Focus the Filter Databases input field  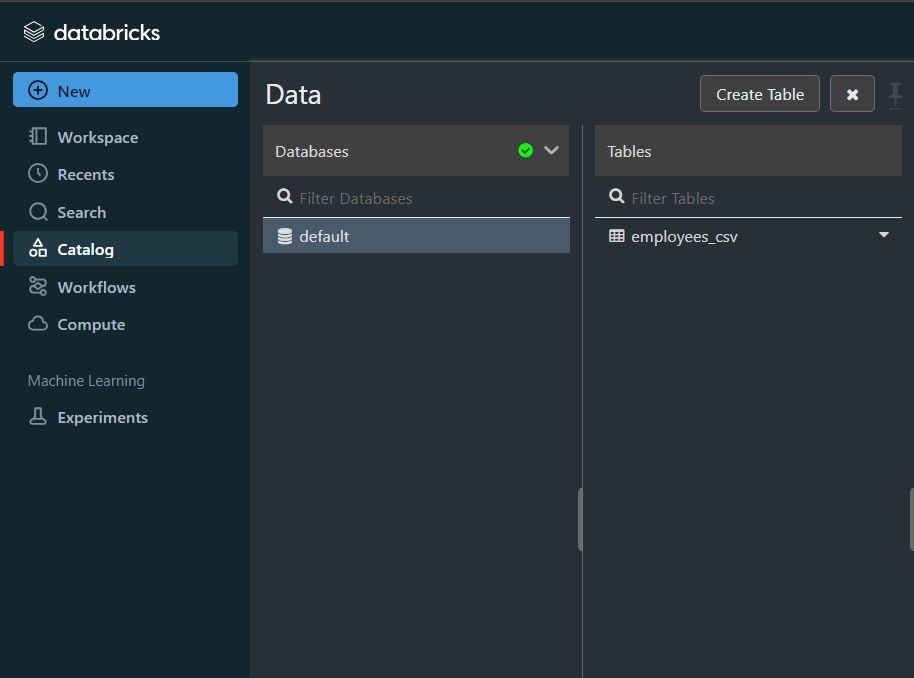(x=416, y=198)
